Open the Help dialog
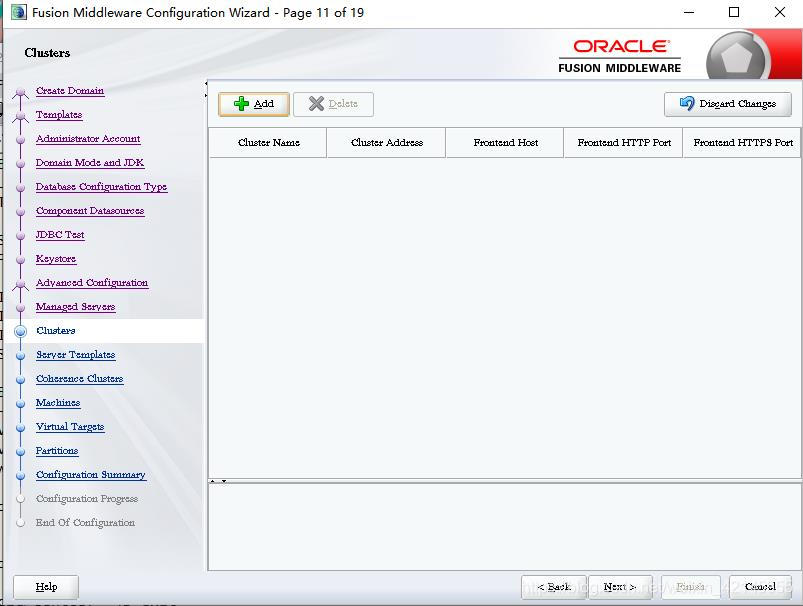Image resolution: width=803 pixels, height=606 pixels. tap(46, 587)
